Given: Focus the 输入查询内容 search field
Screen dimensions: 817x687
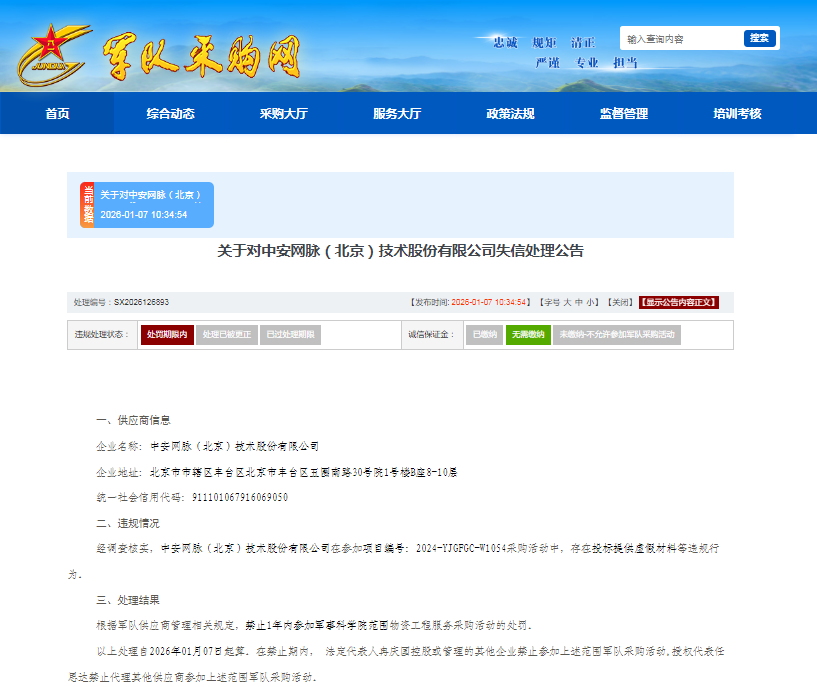Looking at the screenshot, I should [x=682, y=39].
